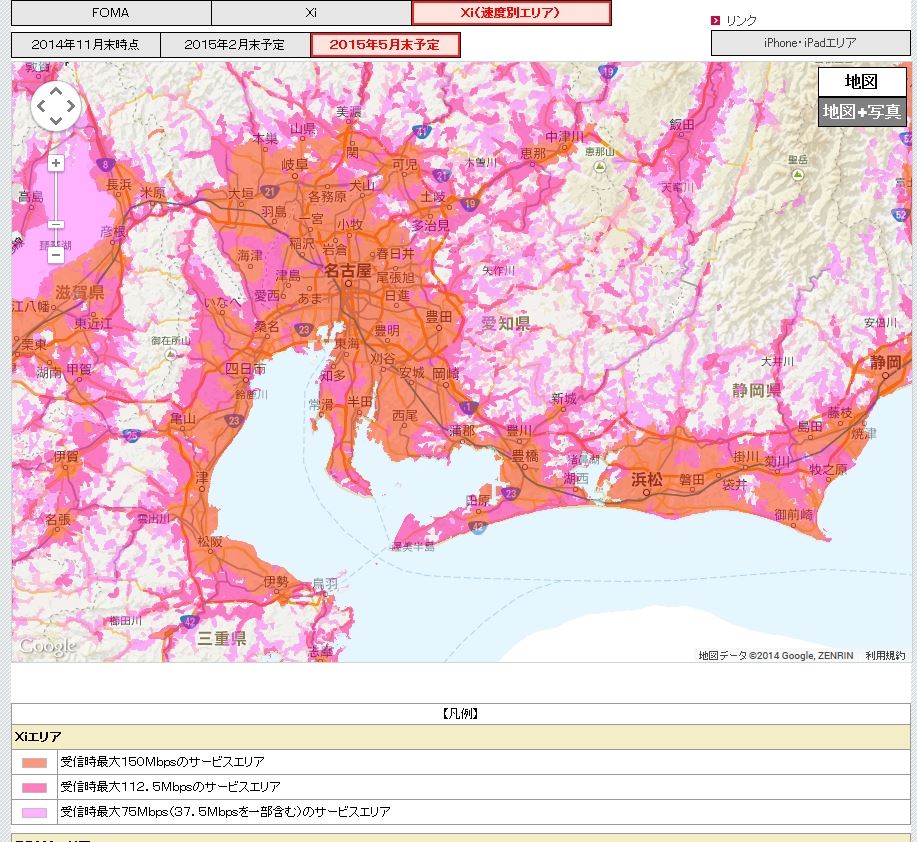The height and width of the screenshot is (842, 917).
Task: Click the route 42 shield near 渥美半島
Action: click(x=477, y=527)
